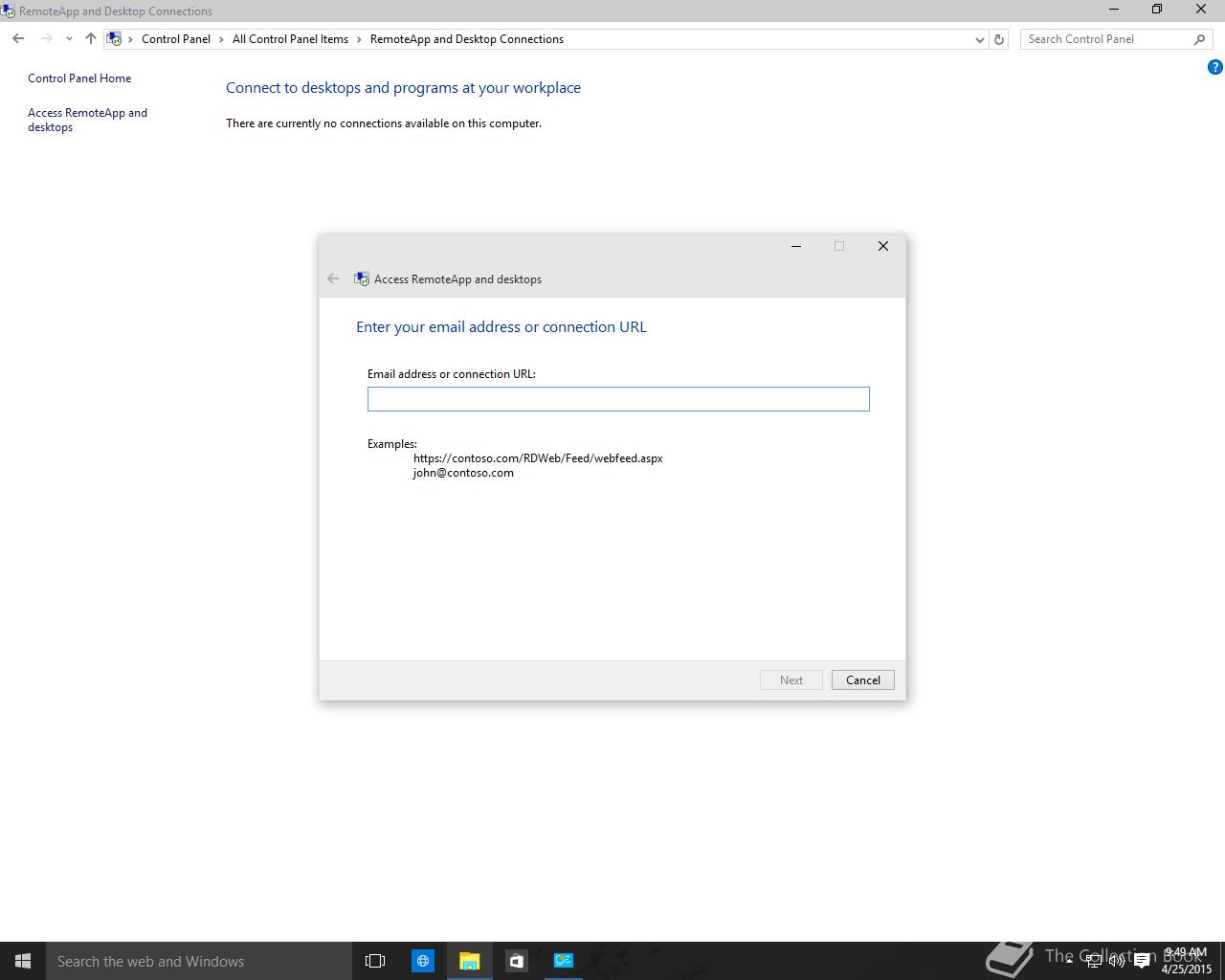The width and height of the screenshot is (1225, 980).
Task: Expand chevron after All Control Panel Items
Action: 360,39
